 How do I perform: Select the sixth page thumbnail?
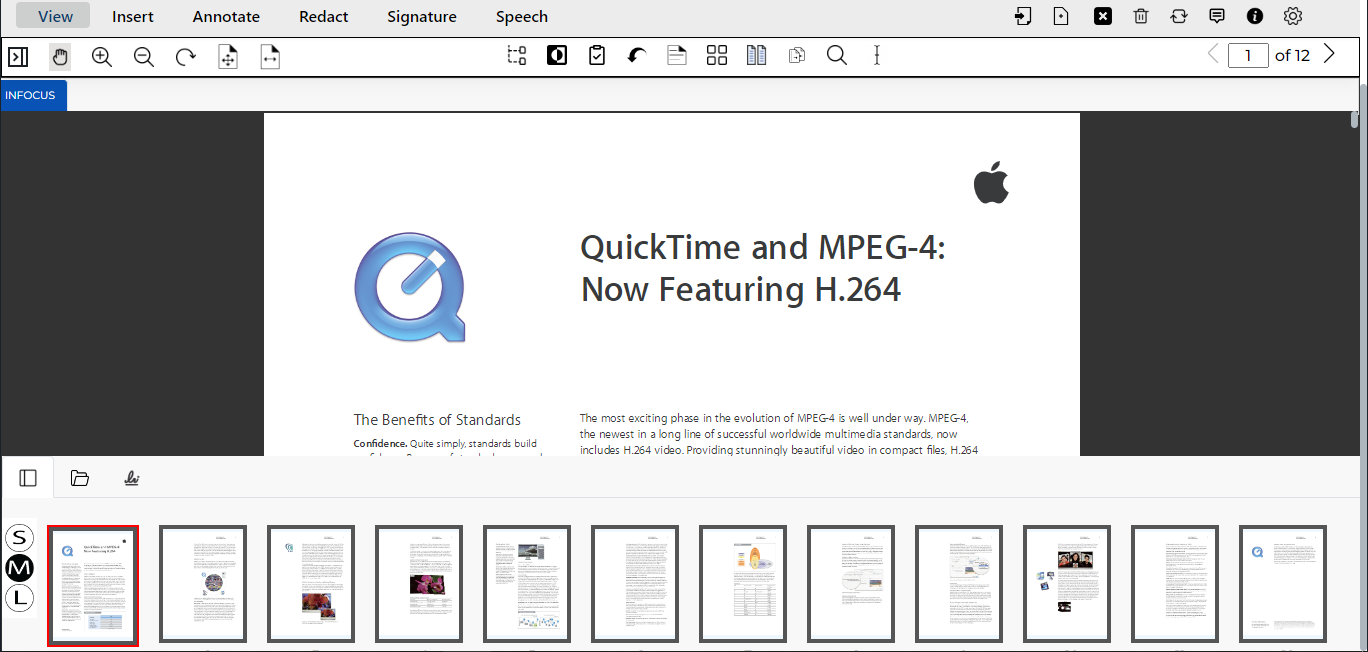[x=635, y=585]
